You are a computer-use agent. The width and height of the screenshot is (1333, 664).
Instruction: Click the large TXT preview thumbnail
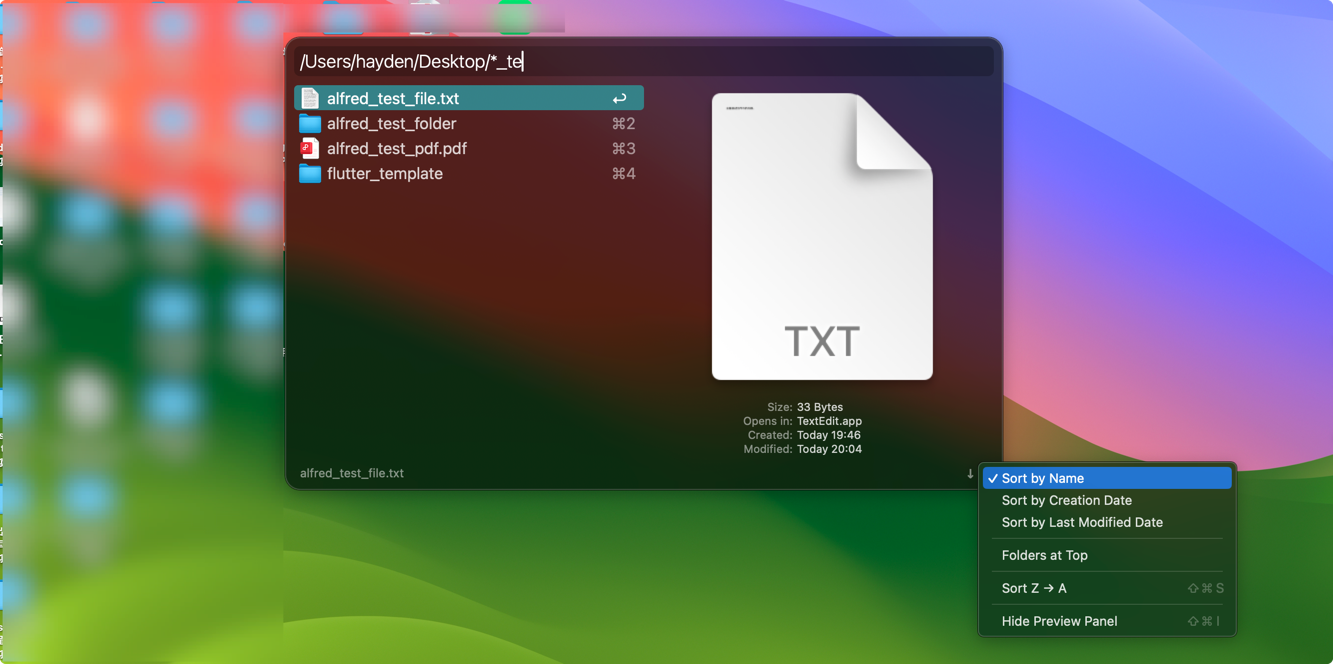tap(822, 237)
